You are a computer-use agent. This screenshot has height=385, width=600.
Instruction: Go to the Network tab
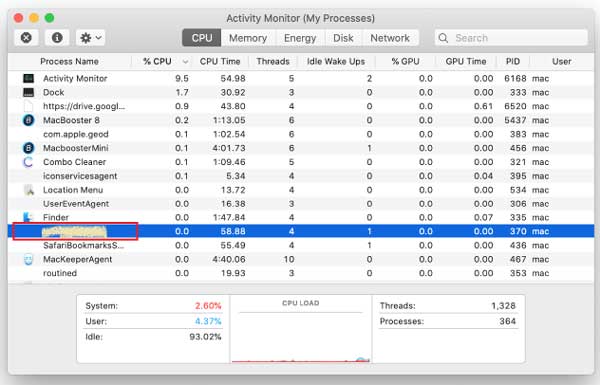pos(390,38)
